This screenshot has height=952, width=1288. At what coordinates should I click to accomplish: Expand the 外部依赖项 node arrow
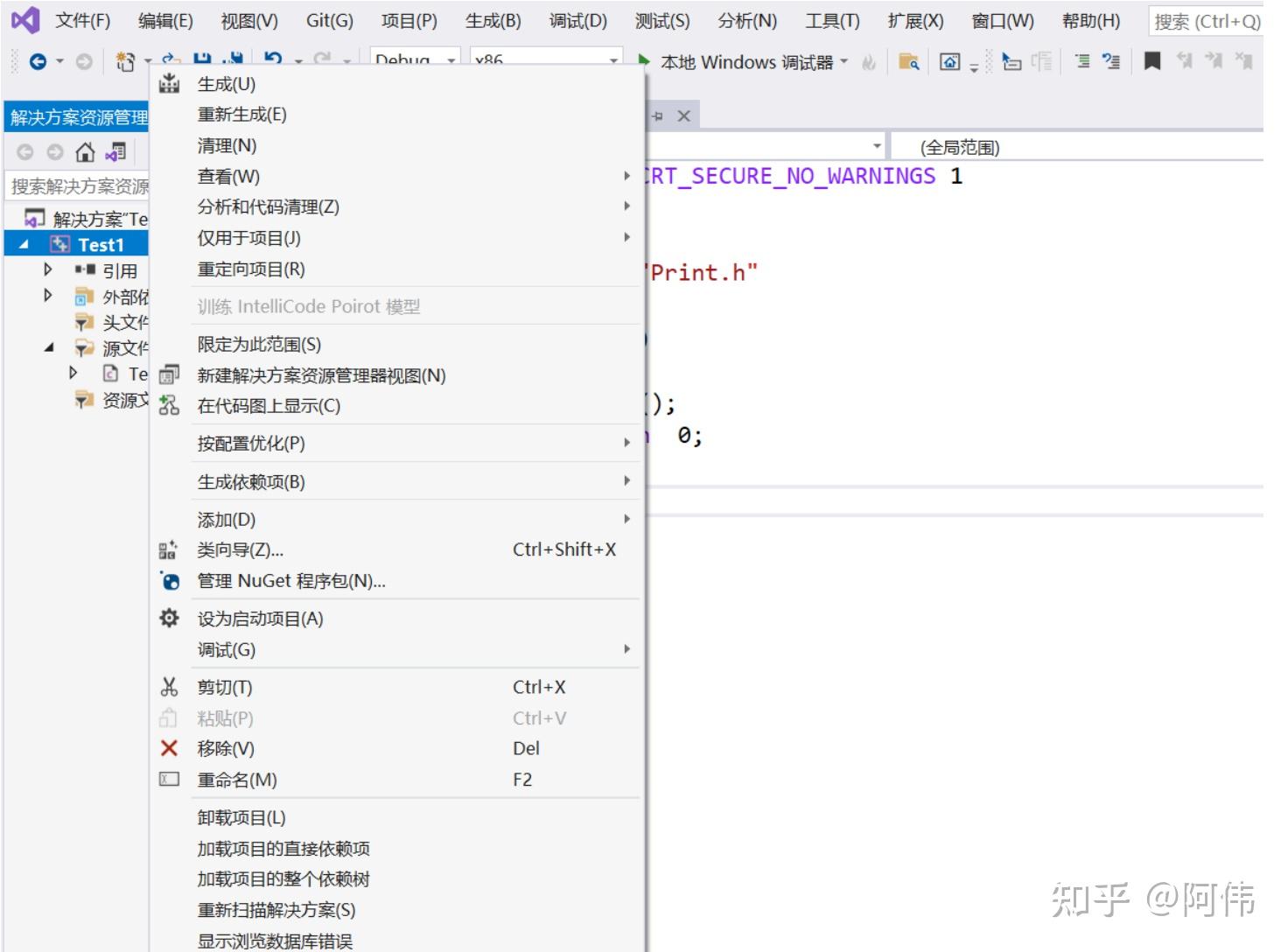48,296
